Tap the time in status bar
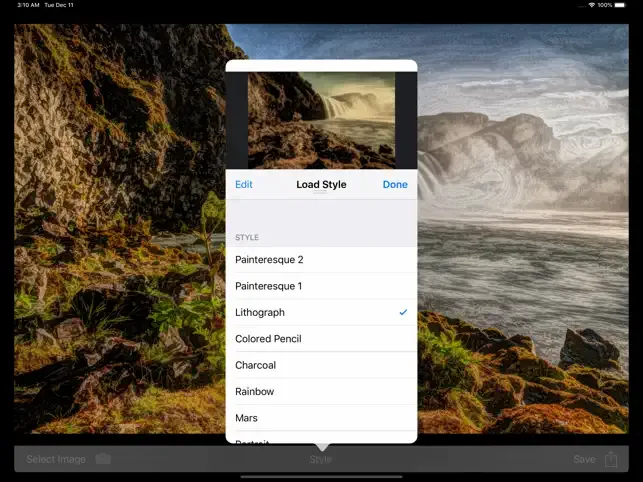Image resolution: width=643 pixels, height=482 pixels. coord(28,5)
